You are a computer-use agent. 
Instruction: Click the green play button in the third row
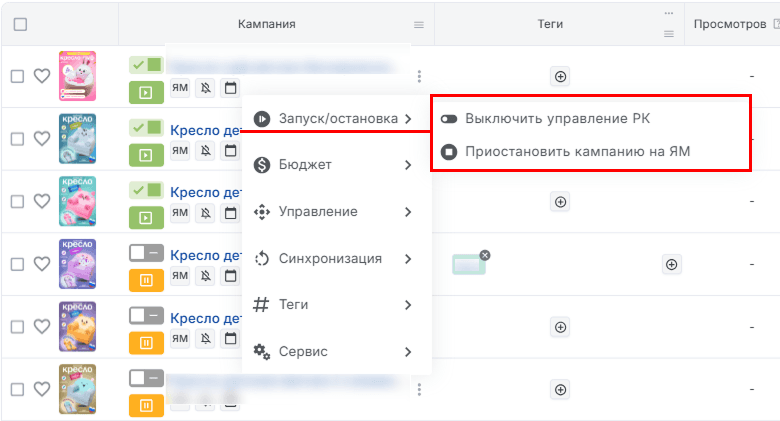coord(146,218)
